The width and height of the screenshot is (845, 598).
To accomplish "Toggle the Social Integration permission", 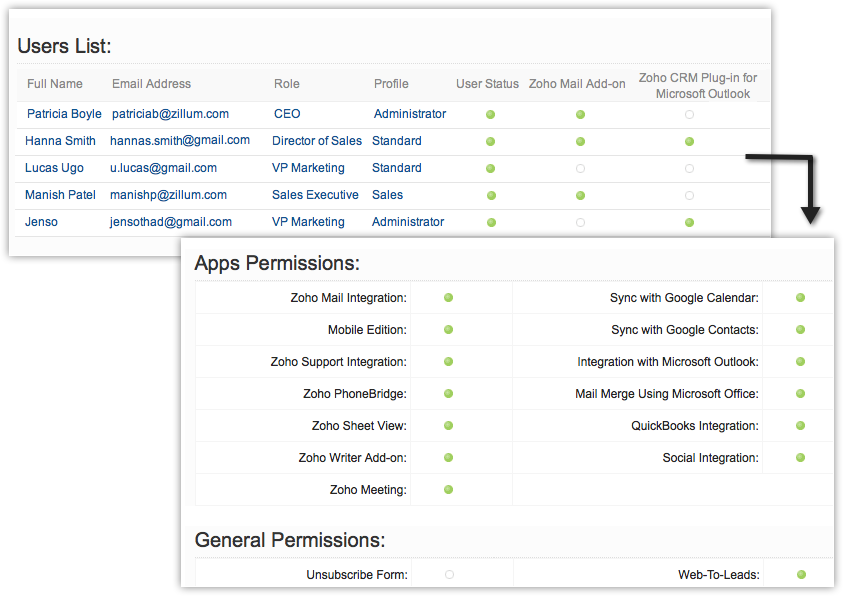I will point(800,458).
